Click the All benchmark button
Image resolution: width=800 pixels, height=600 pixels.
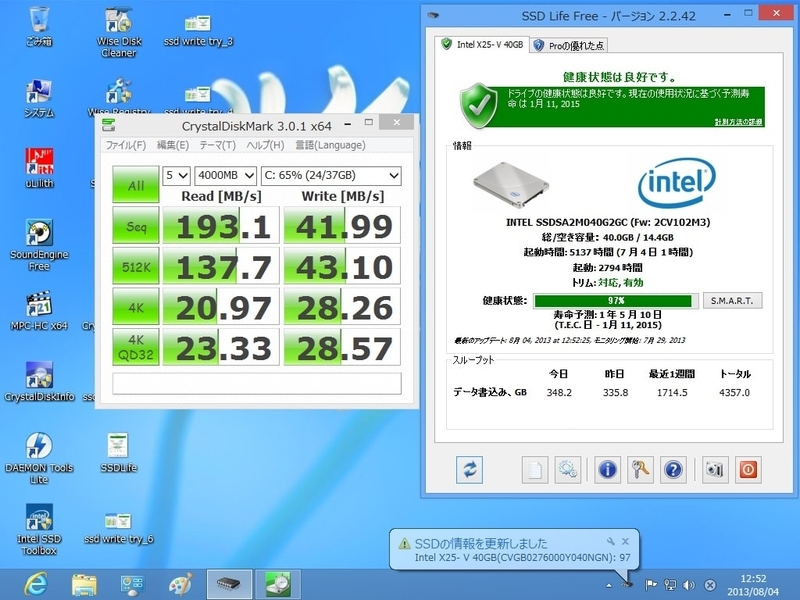coord(136,185)
